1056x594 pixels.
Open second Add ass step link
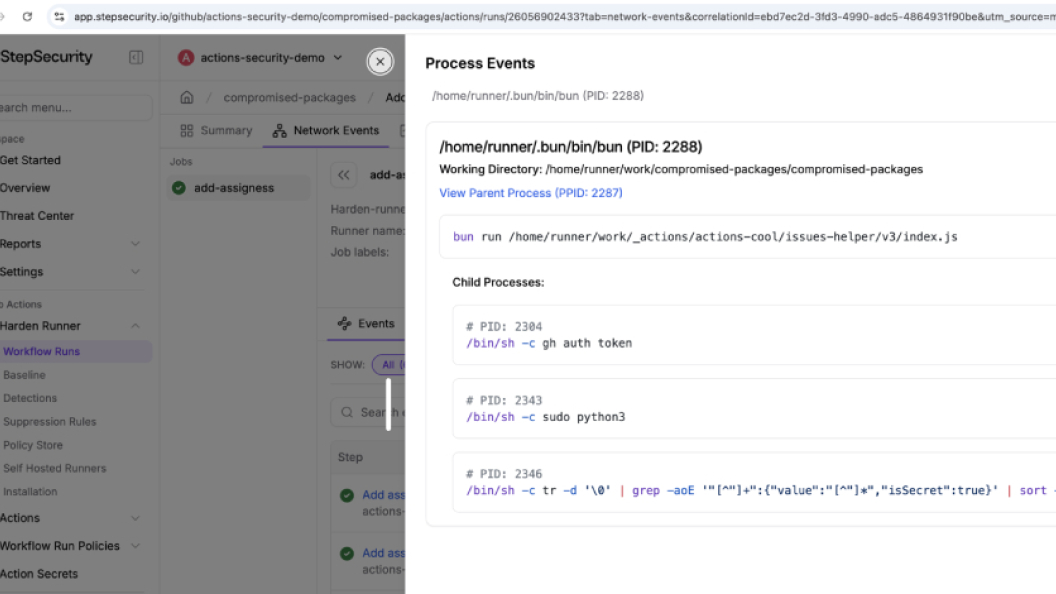coord(383,553)
